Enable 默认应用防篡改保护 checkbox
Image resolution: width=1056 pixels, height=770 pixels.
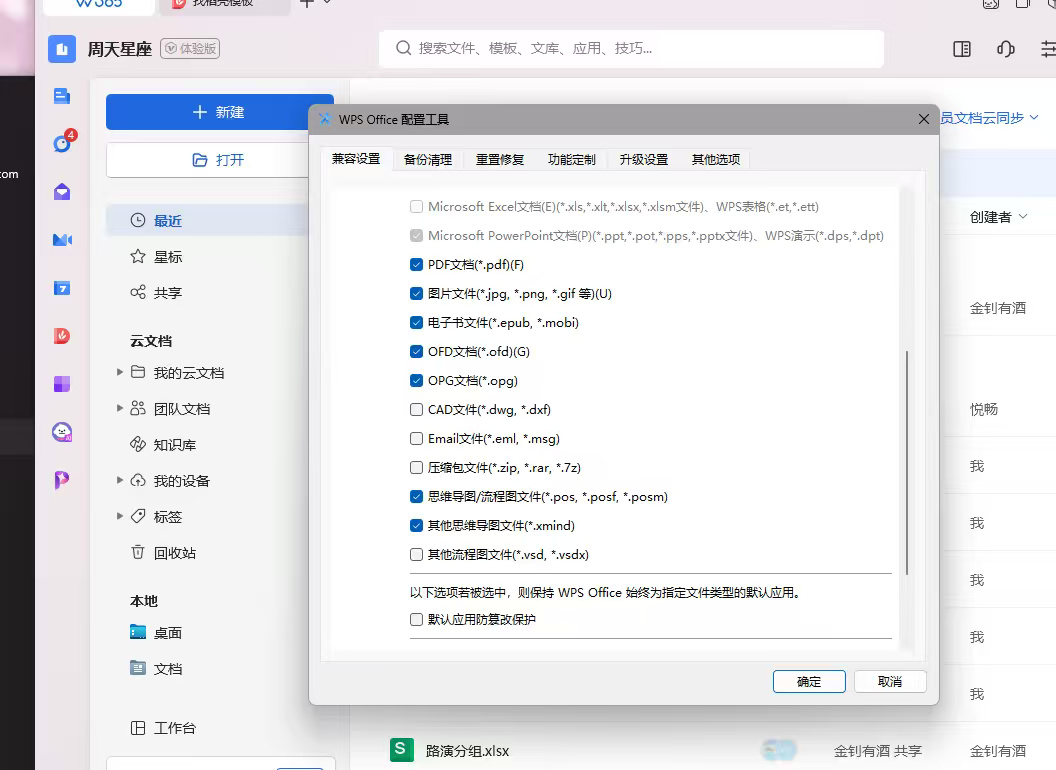point(416,619)
